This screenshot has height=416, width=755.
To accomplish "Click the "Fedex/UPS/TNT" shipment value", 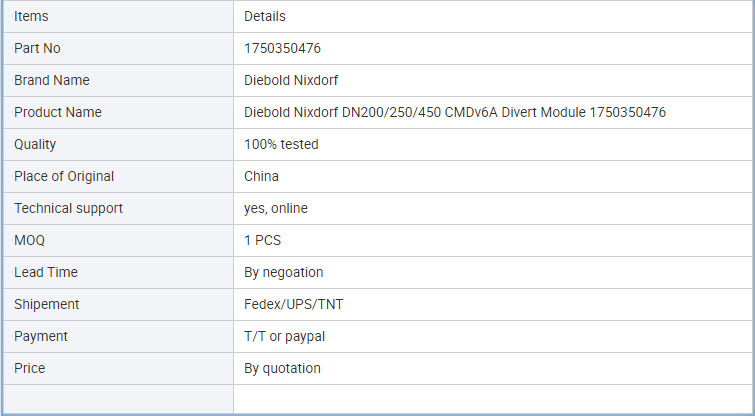I will coord(294,304).
